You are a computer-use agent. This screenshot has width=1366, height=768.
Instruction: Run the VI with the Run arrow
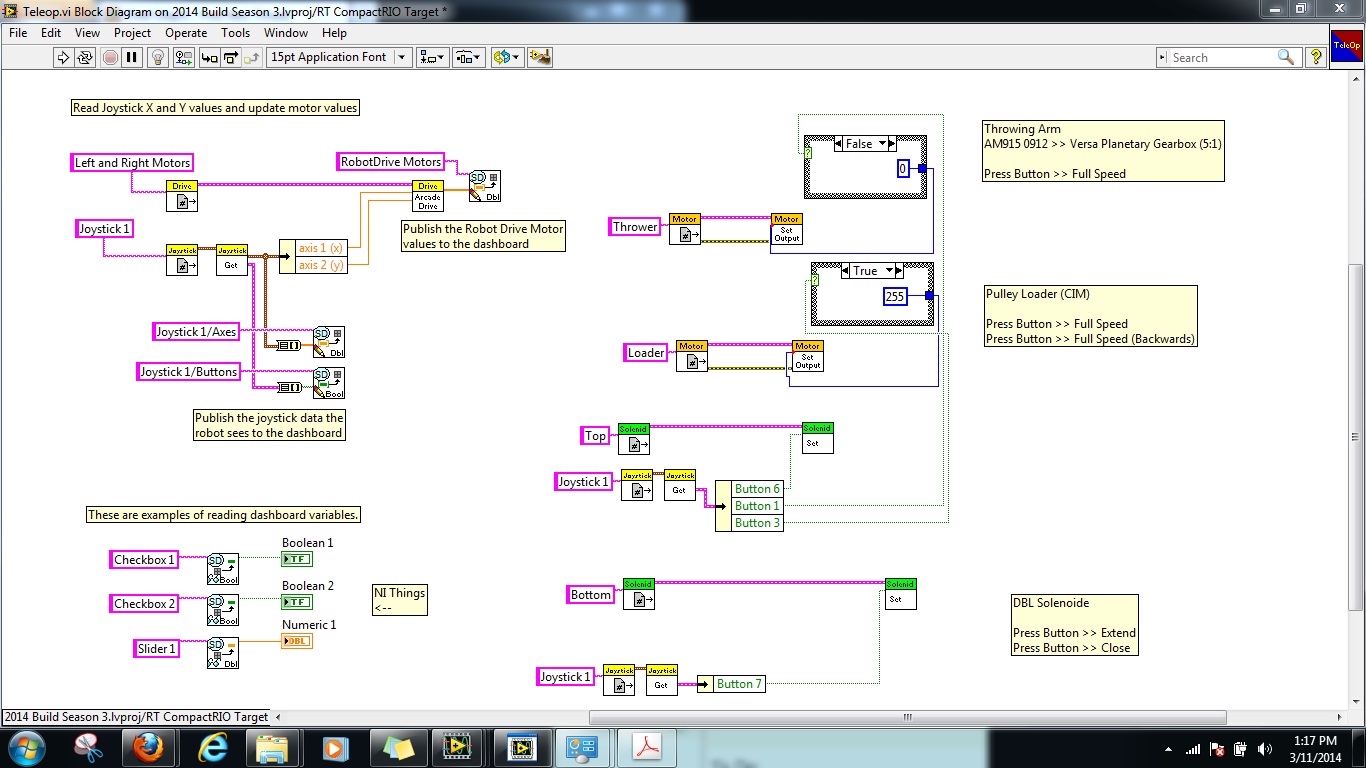63,57
